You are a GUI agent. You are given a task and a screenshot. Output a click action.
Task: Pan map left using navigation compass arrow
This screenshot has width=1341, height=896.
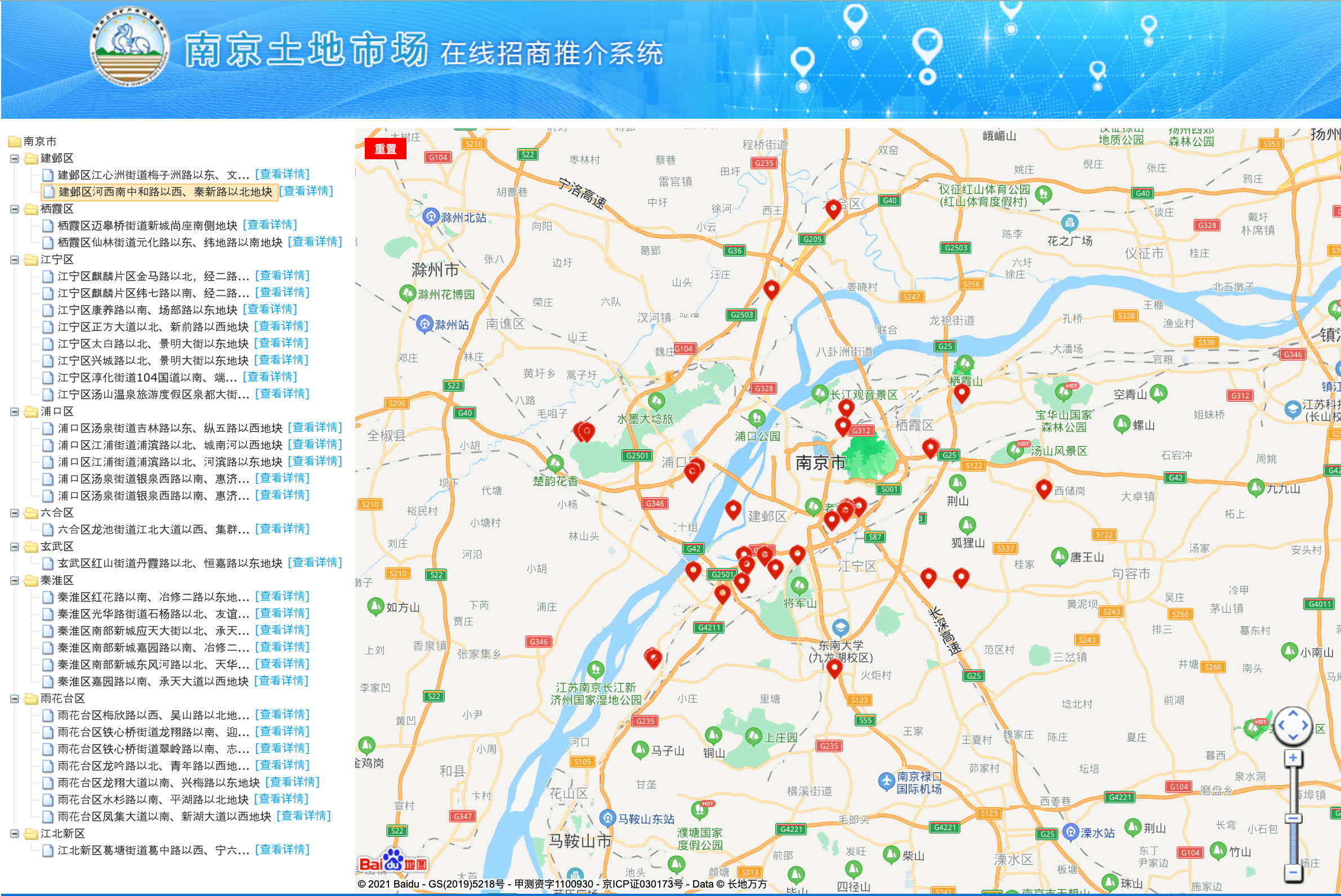coord(1281,725)
